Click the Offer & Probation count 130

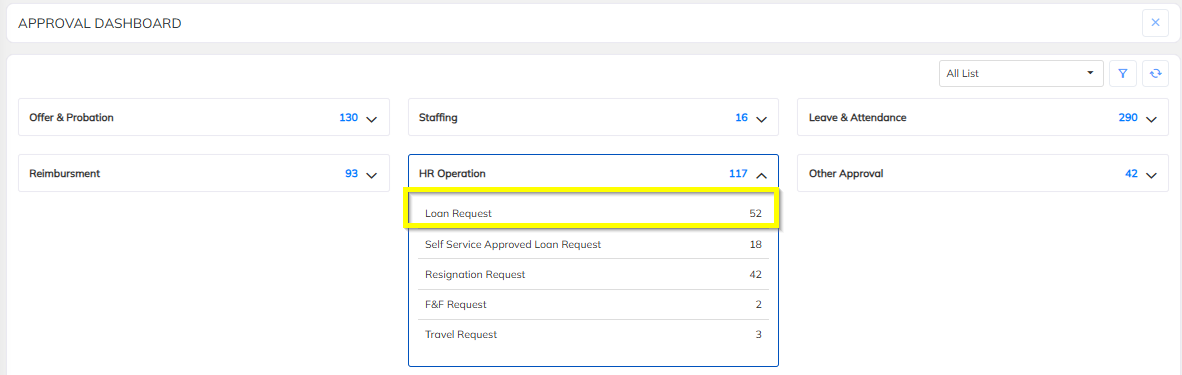348,118
